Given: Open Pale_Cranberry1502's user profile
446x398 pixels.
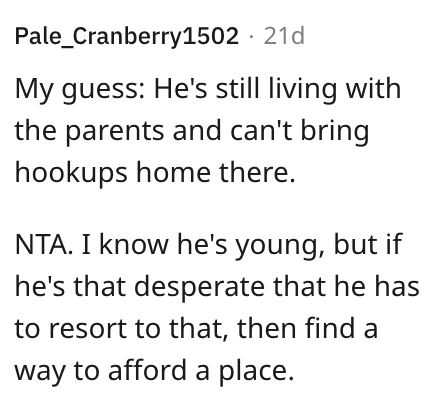Looking at the screenshot, I should point(127,36).
